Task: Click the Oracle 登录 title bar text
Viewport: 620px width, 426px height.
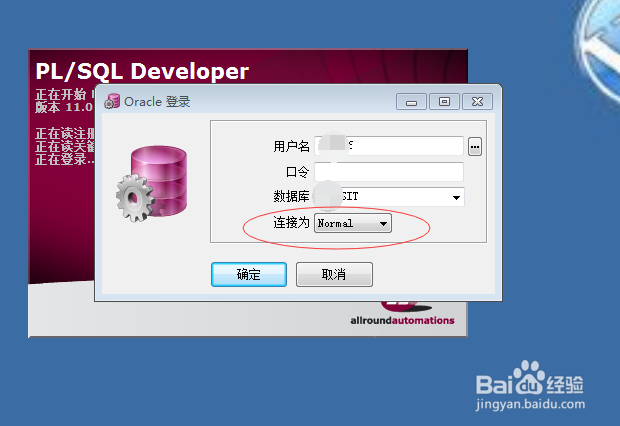Action: 157,102
